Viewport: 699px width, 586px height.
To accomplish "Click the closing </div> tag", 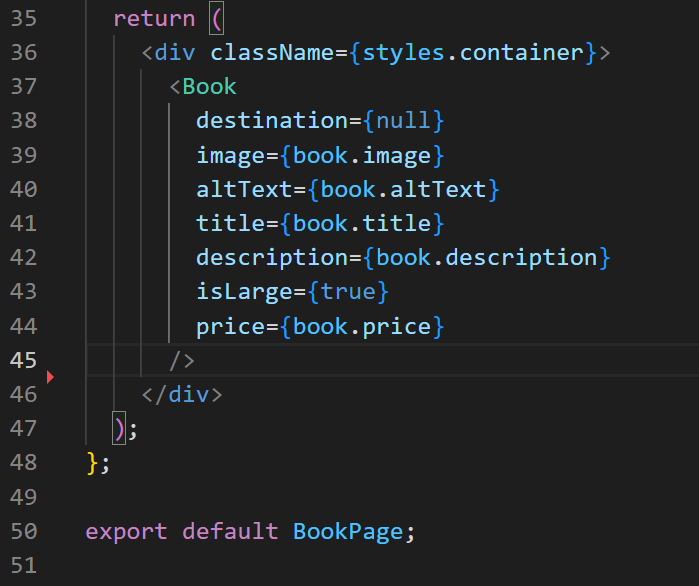I will [182, 395].
